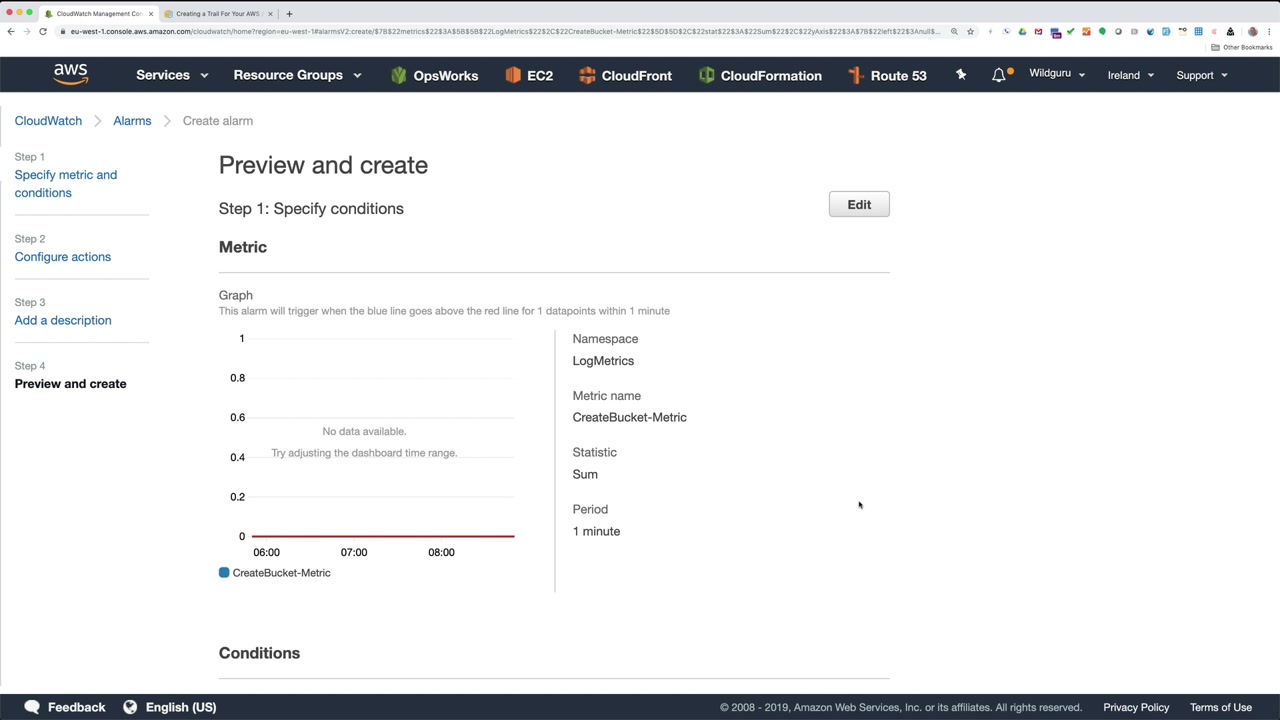
Task: Go back with the browser back arrow
Action: coord(11,32)
